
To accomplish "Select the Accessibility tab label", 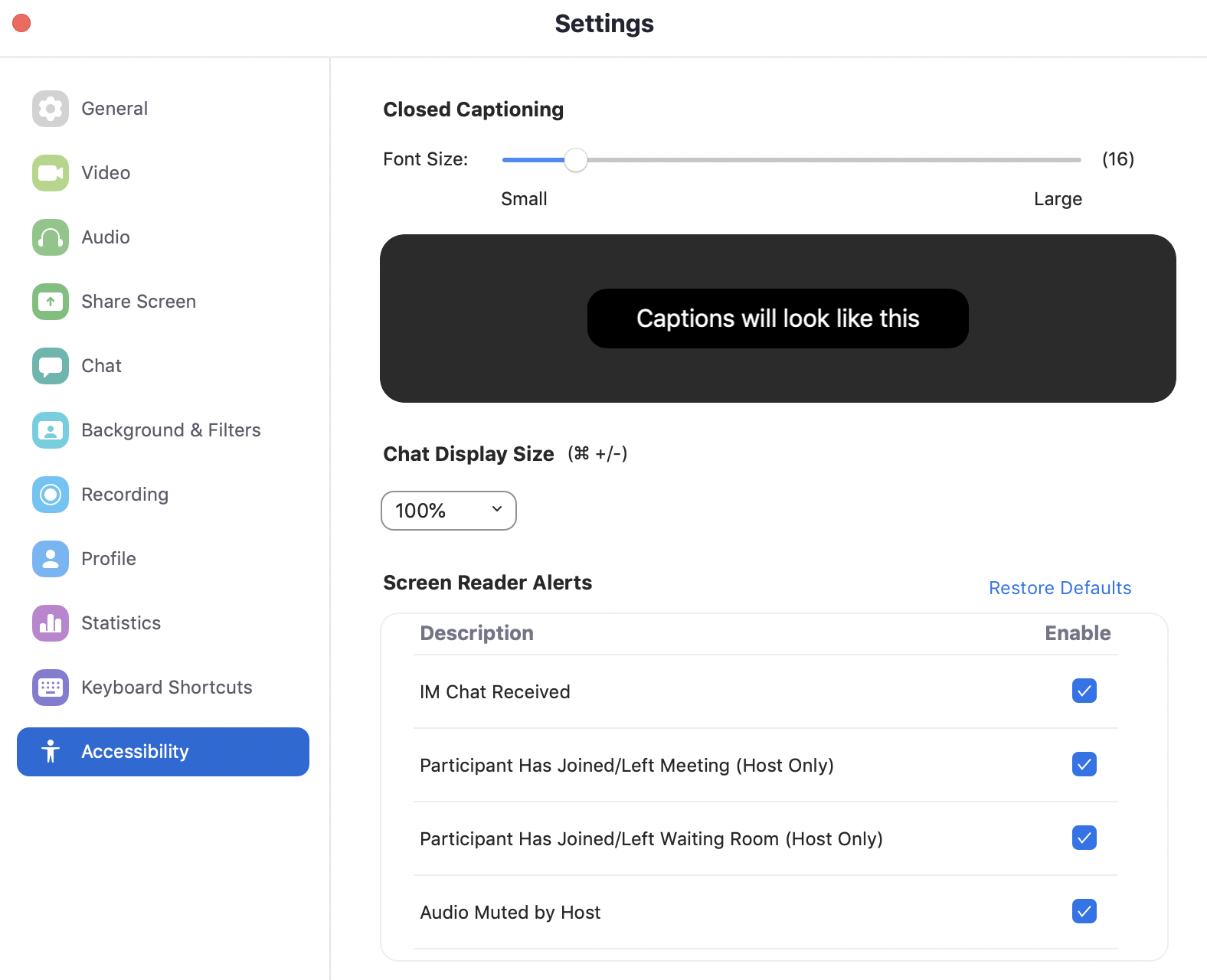I will point(135,752).
